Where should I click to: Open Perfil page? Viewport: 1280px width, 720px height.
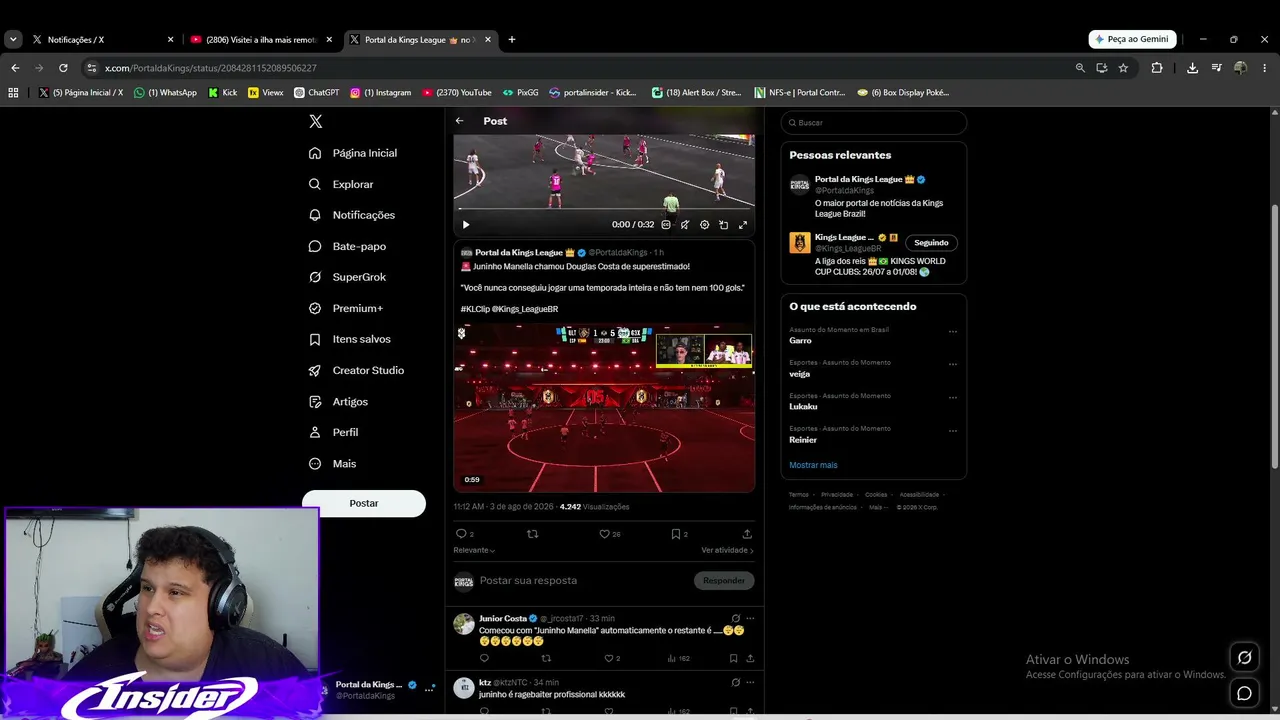pyautogui.click(x=334, y=432)
